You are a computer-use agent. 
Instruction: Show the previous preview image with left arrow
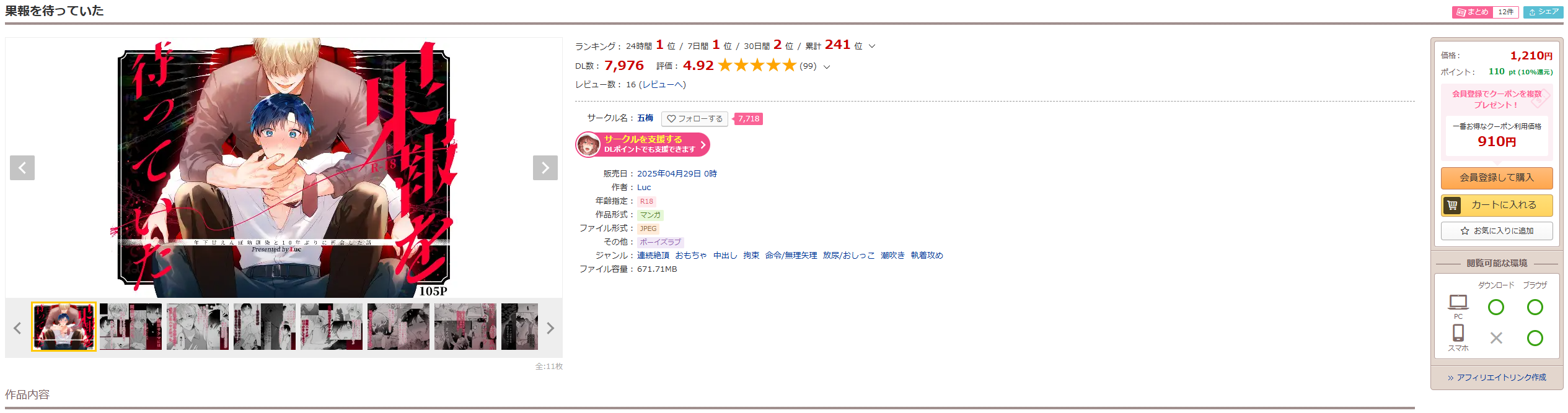(22, 168)
